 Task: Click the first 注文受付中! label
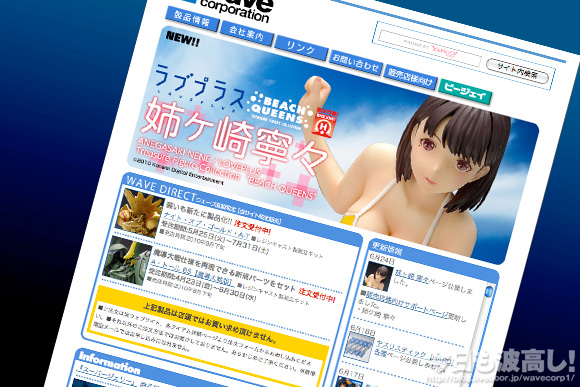click(253, 228)
